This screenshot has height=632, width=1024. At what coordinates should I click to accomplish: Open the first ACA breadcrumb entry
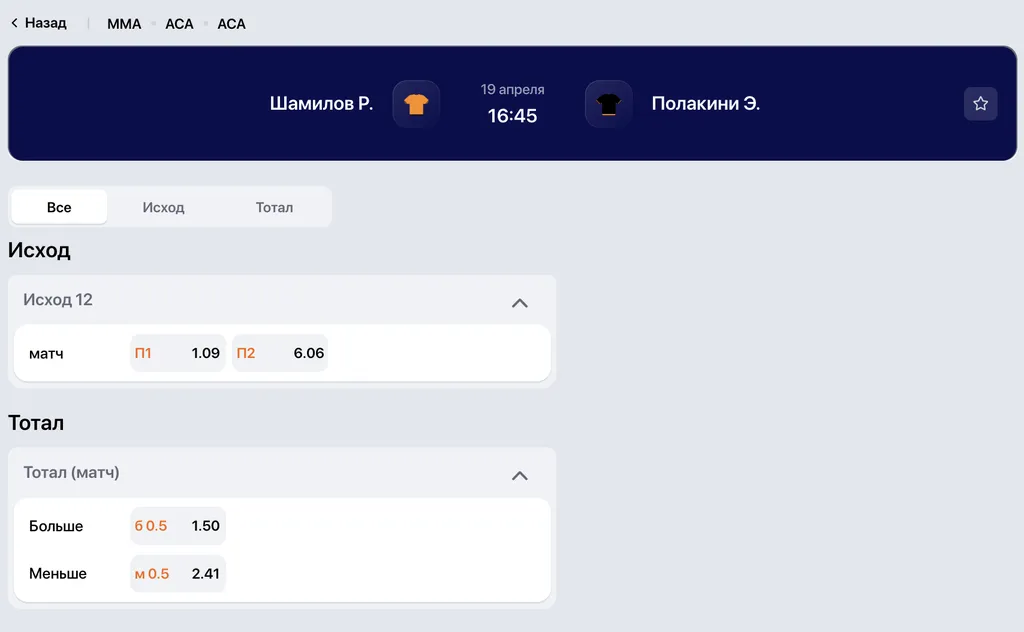[x=179, y=23]
